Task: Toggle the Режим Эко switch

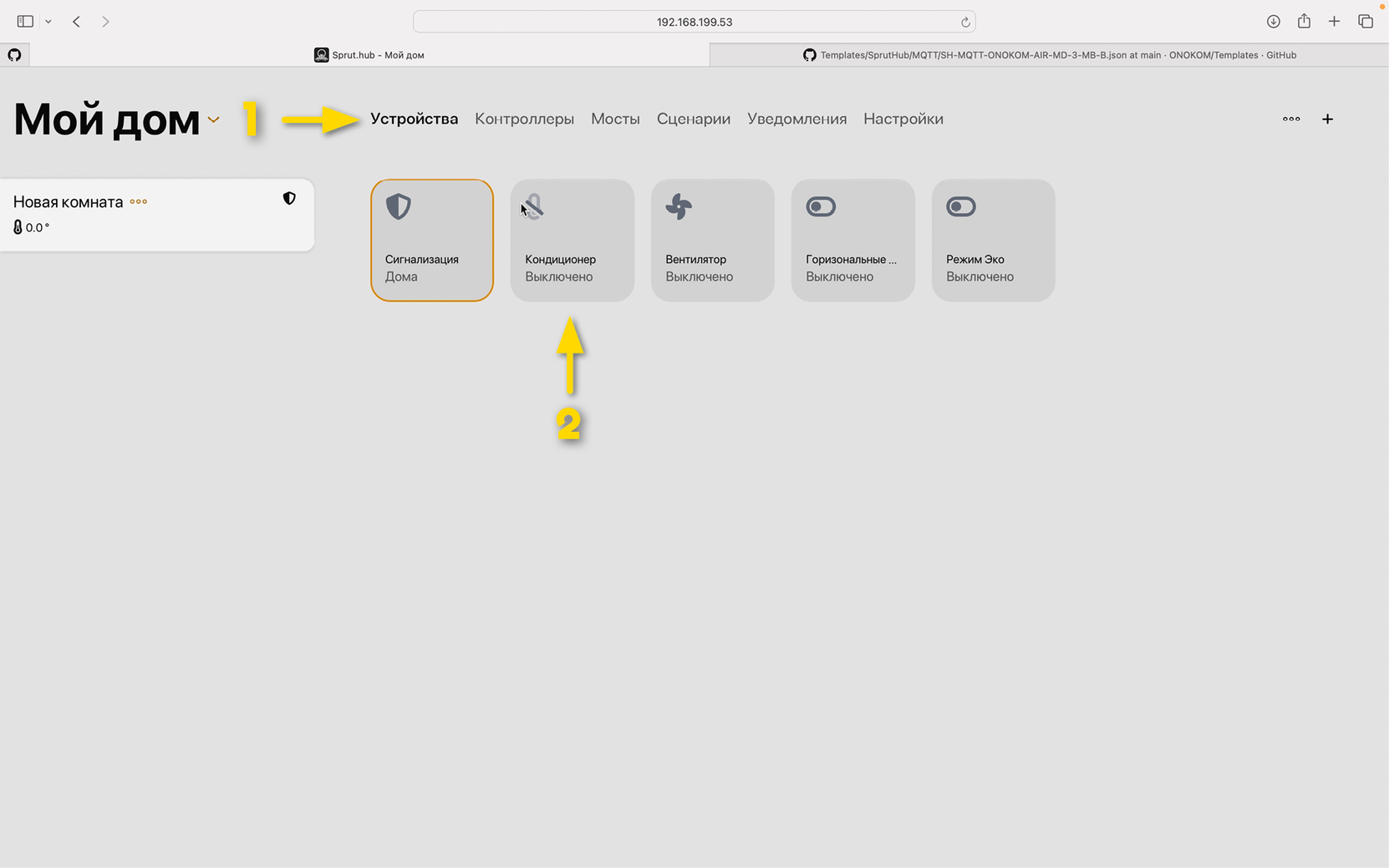Action: pyautogui.click(x=961, y=206)
